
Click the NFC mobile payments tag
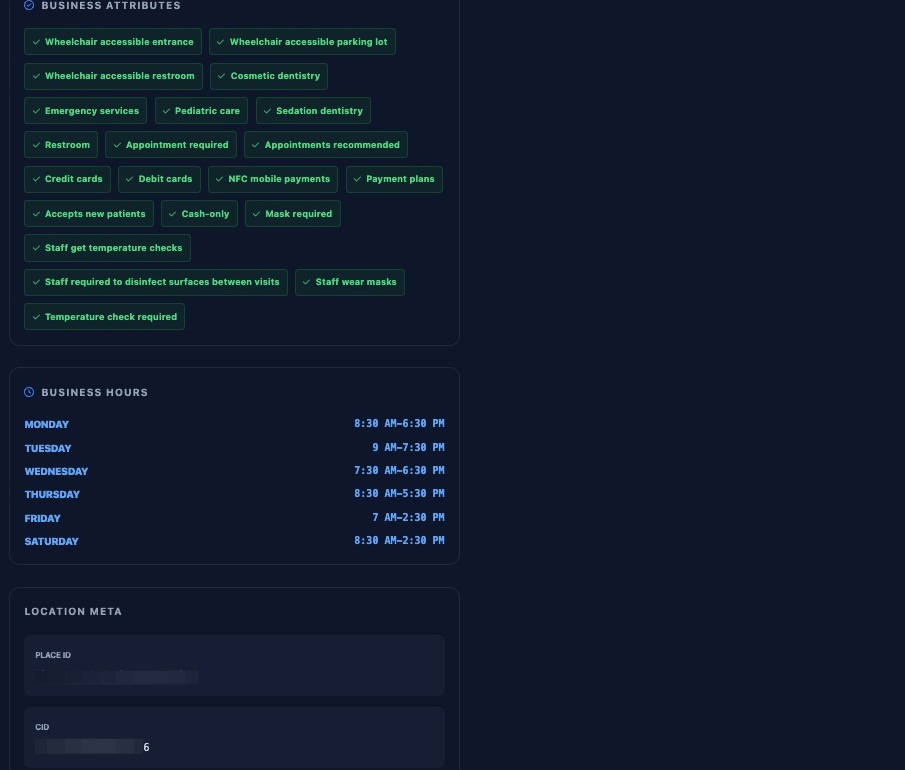[273, 179]
